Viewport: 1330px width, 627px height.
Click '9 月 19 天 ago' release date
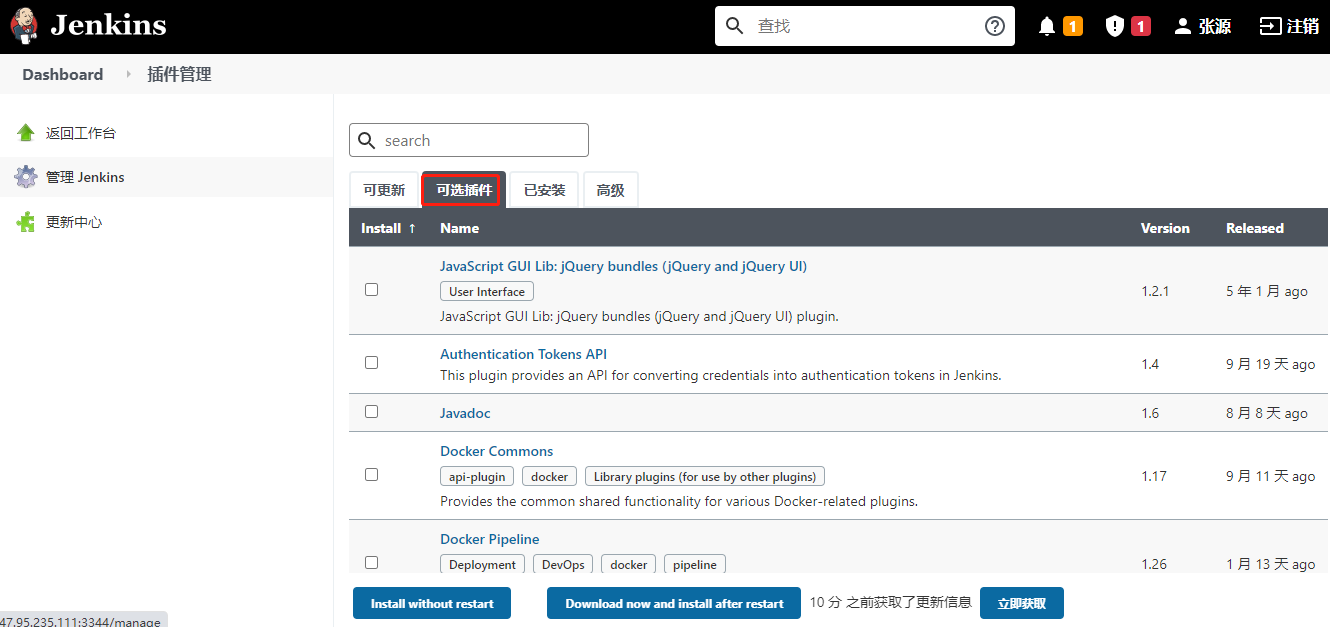click(x=1270, y=364)
